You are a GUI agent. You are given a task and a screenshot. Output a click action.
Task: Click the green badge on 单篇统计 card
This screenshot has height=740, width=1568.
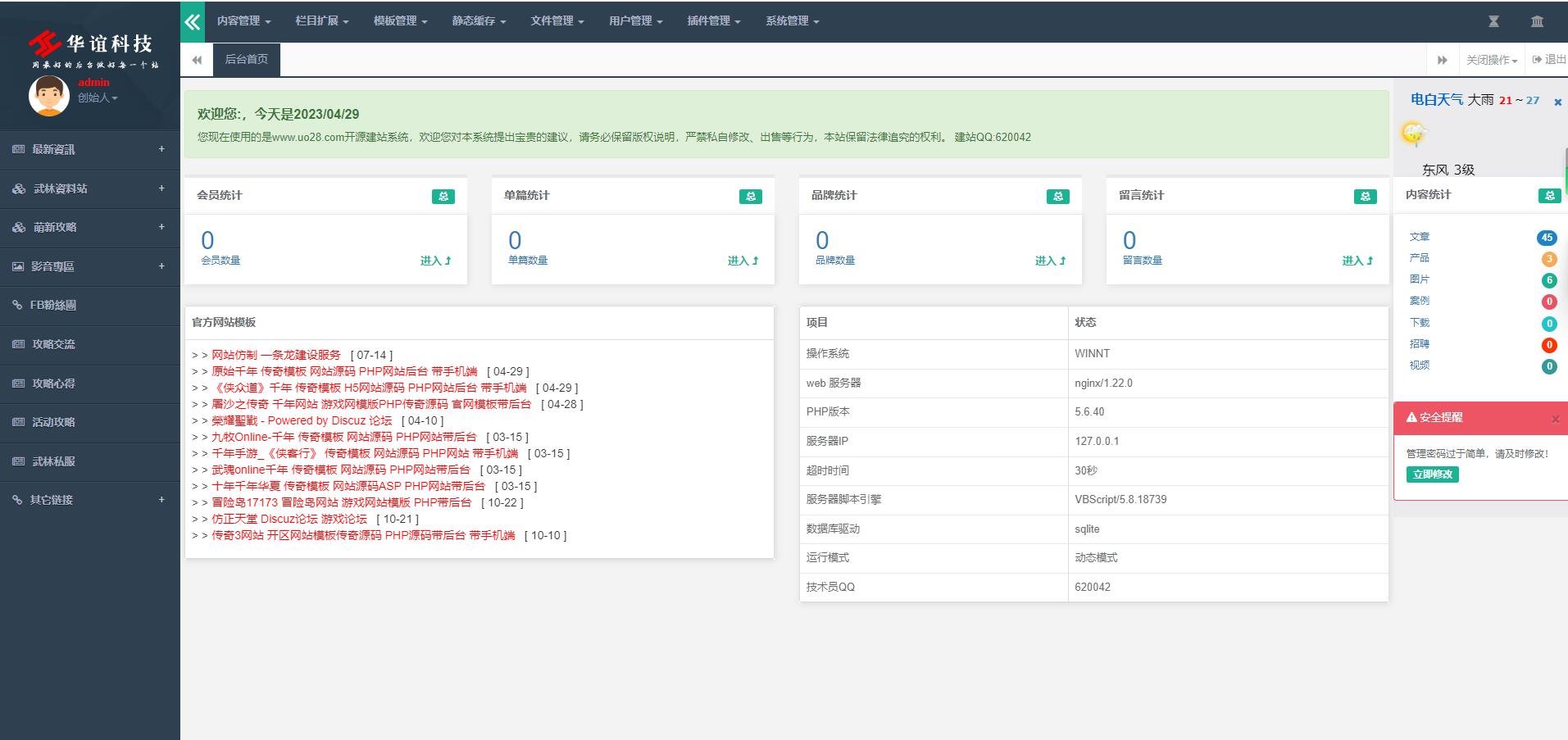click(751, 196)
